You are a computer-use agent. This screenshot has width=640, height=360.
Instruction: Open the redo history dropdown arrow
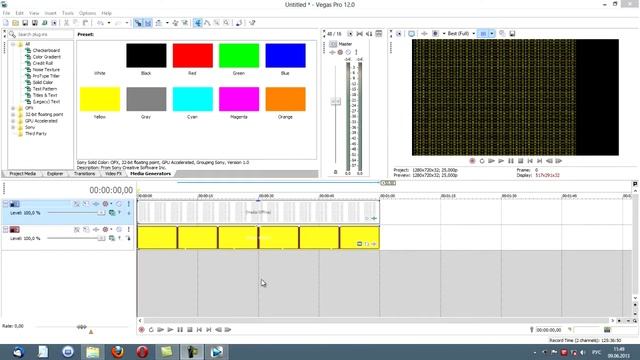click(x=127, y=23)
